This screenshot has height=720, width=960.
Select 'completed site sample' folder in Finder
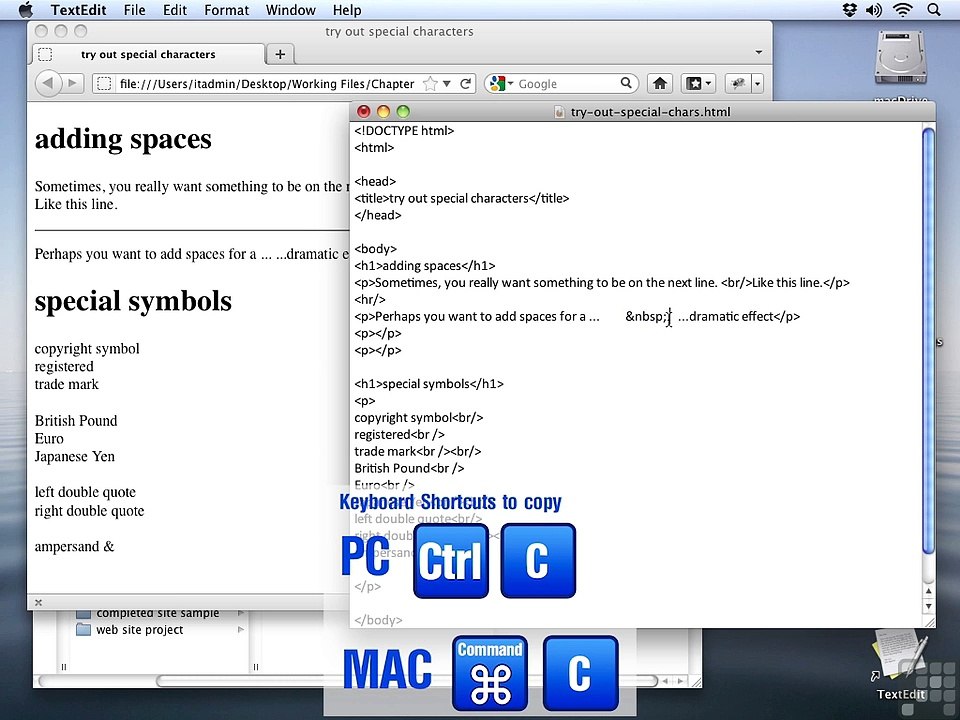[157, 613]
